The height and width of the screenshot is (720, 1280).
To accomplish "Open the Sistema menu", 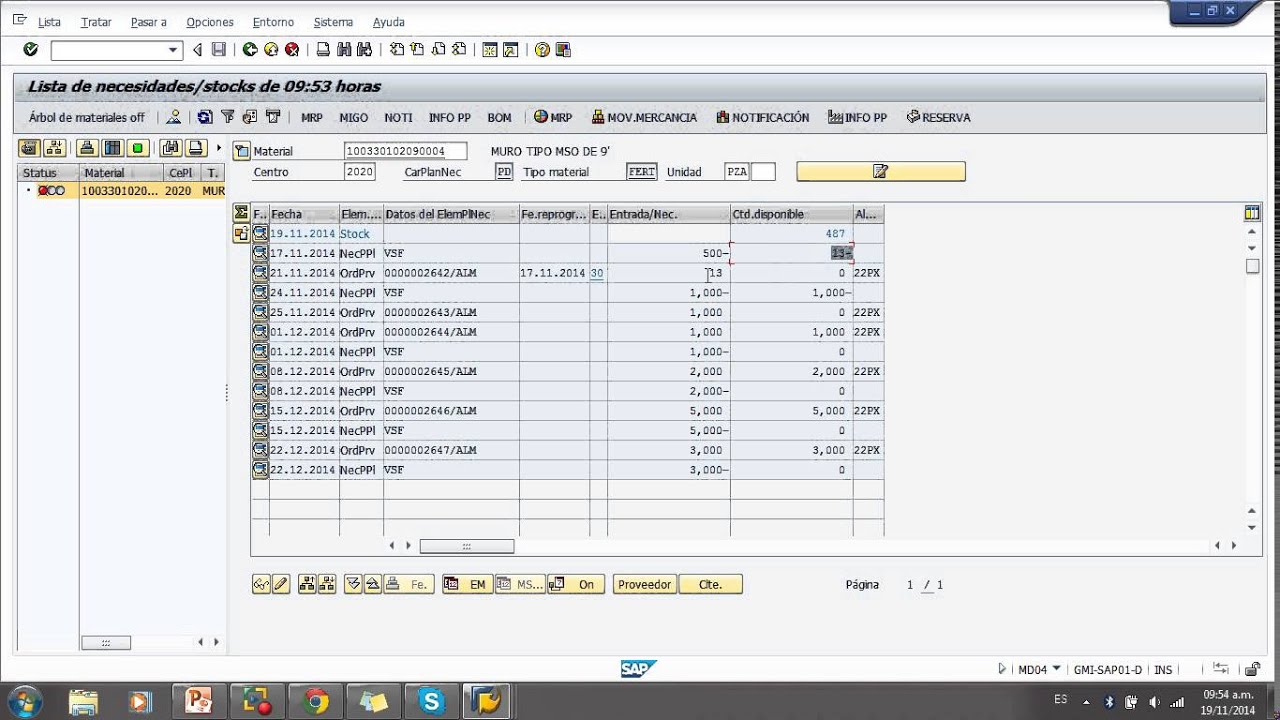I will pyautogui.click(x=333, y=22).
